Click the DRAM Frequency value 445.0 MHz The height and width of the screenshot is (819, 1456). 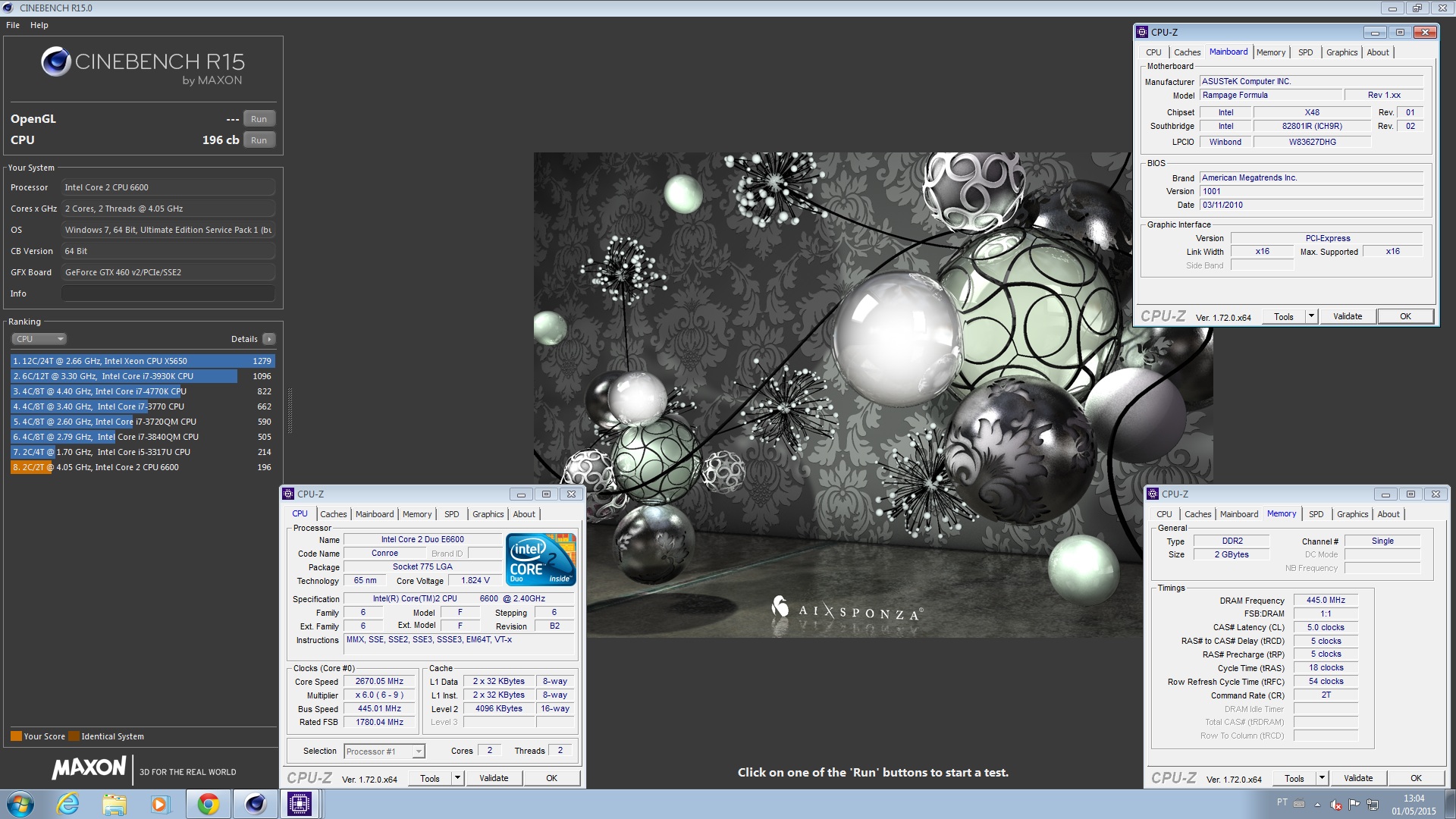tap(1326, 600)
